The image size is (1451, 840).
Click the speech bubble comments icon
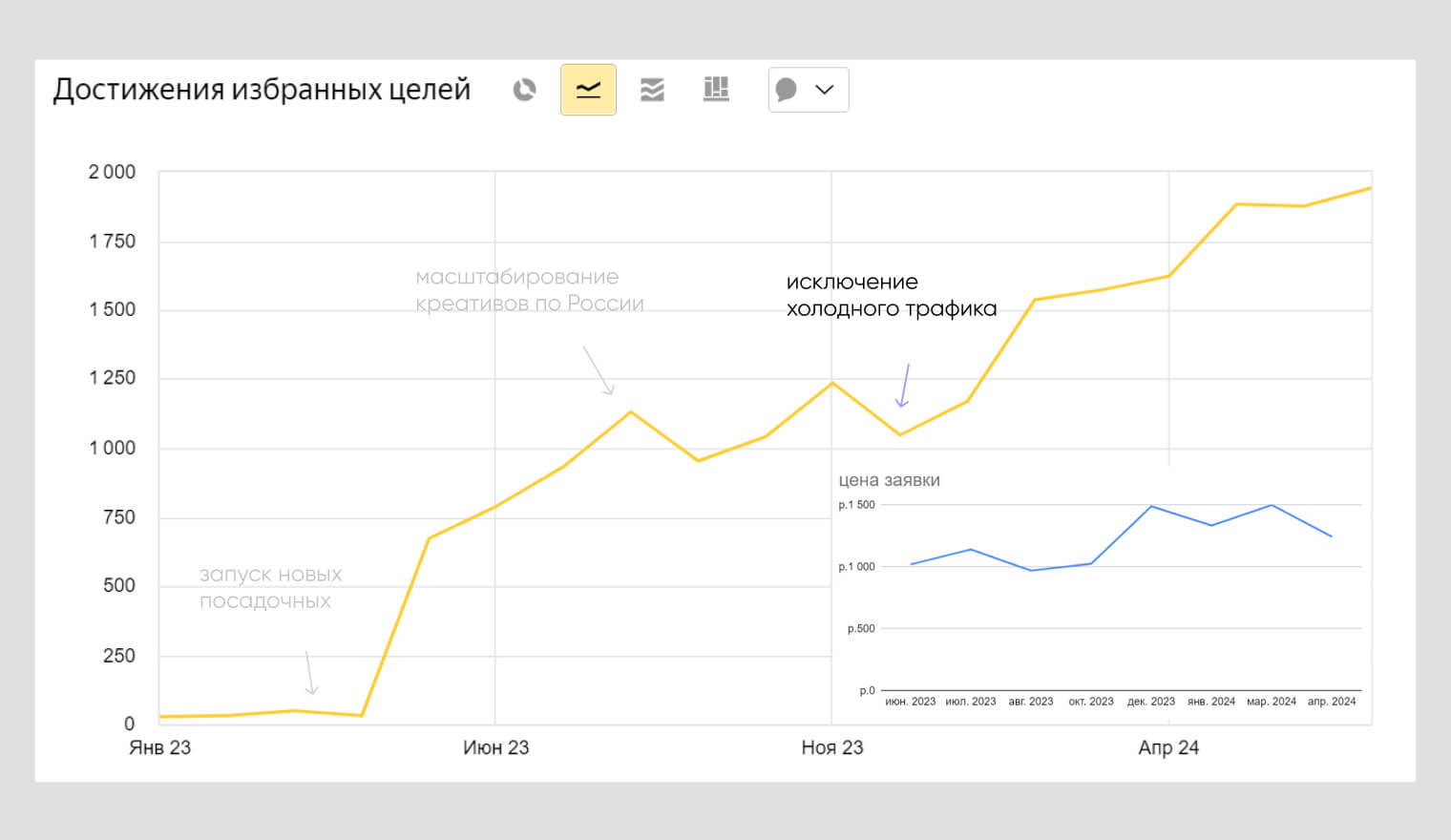[x=787, y=90]
